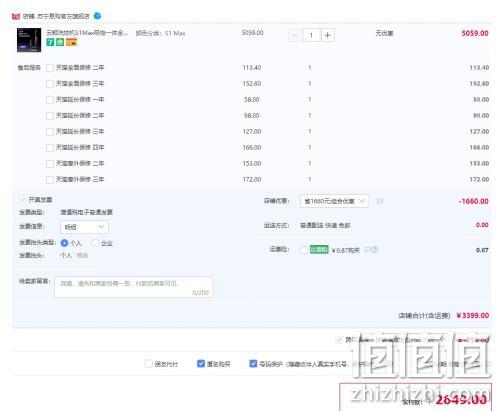Open the S1 Max product title link

(87, 33)
